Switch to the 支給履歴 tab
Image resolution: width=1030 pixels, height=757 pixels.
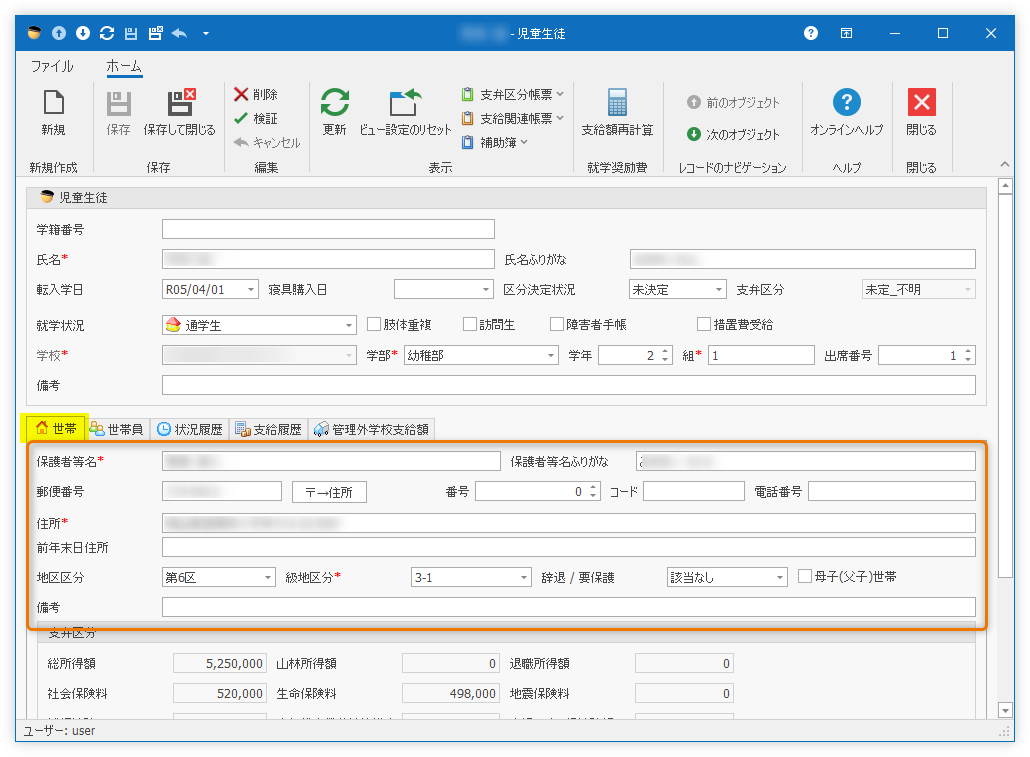tap(268, 429)
